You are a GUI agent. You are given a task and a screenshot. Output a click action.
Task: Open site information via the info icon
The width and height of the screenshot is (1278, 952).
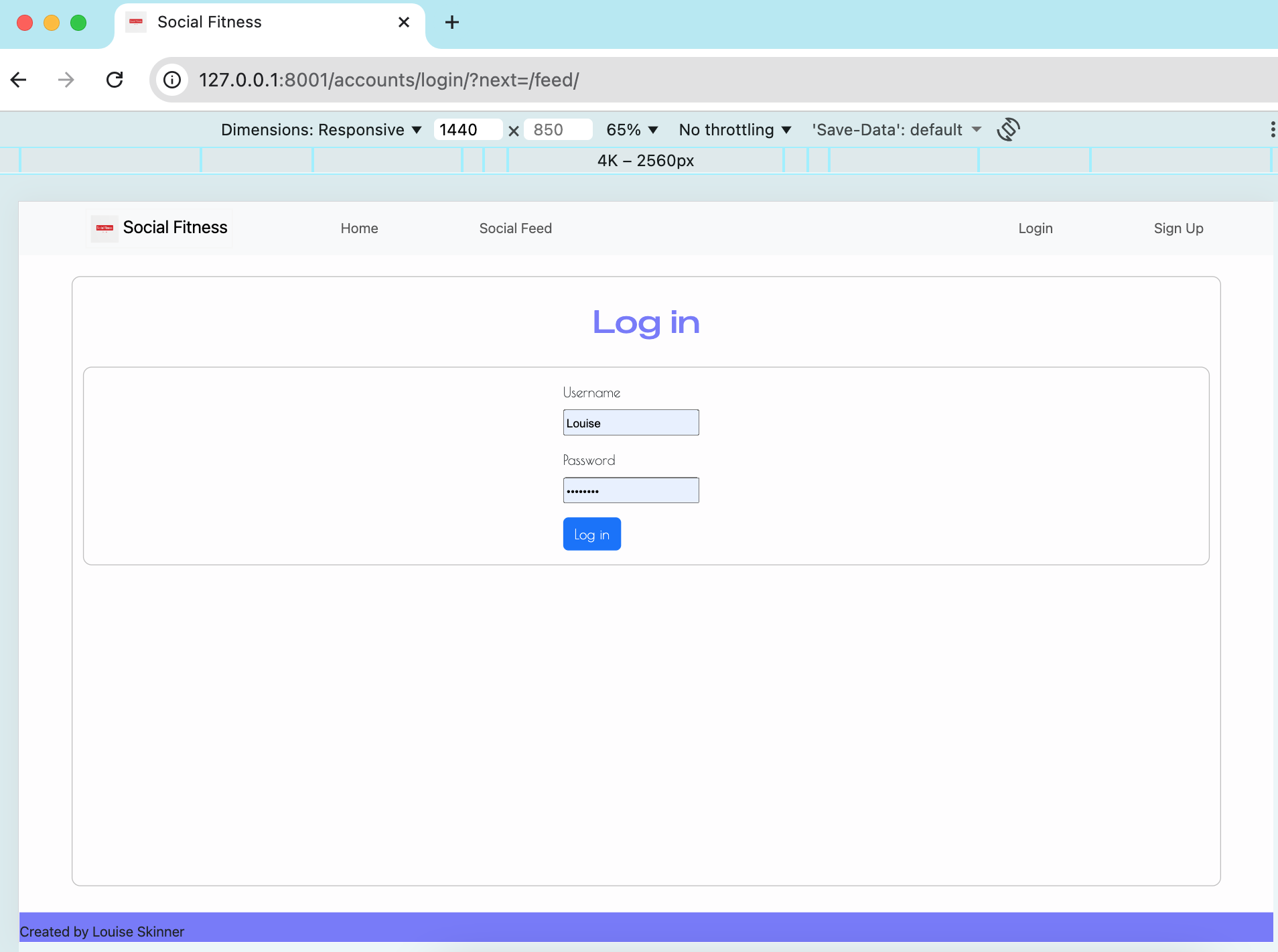click(x=173, y=80)
